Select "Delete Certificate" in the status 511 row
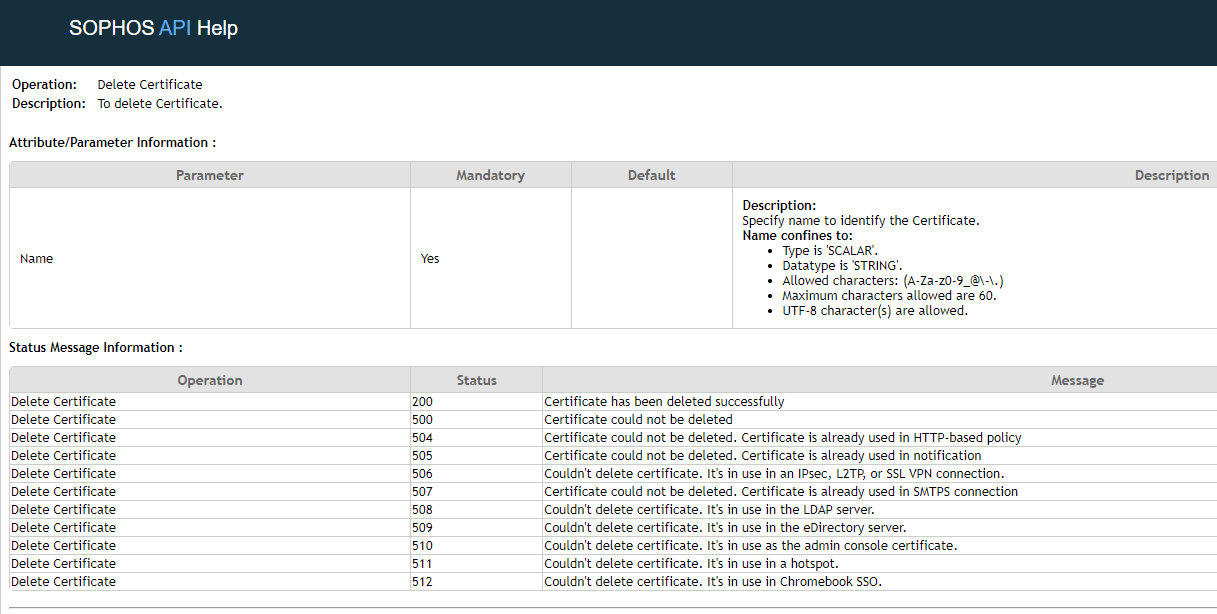The image size is (1217, 614). (x=63, y=564)
